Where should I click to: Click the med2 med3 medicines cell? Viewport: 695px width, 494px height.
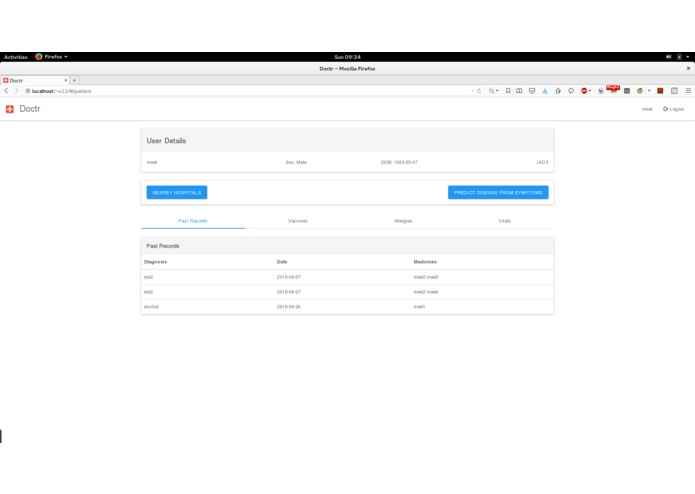point(426,277)
